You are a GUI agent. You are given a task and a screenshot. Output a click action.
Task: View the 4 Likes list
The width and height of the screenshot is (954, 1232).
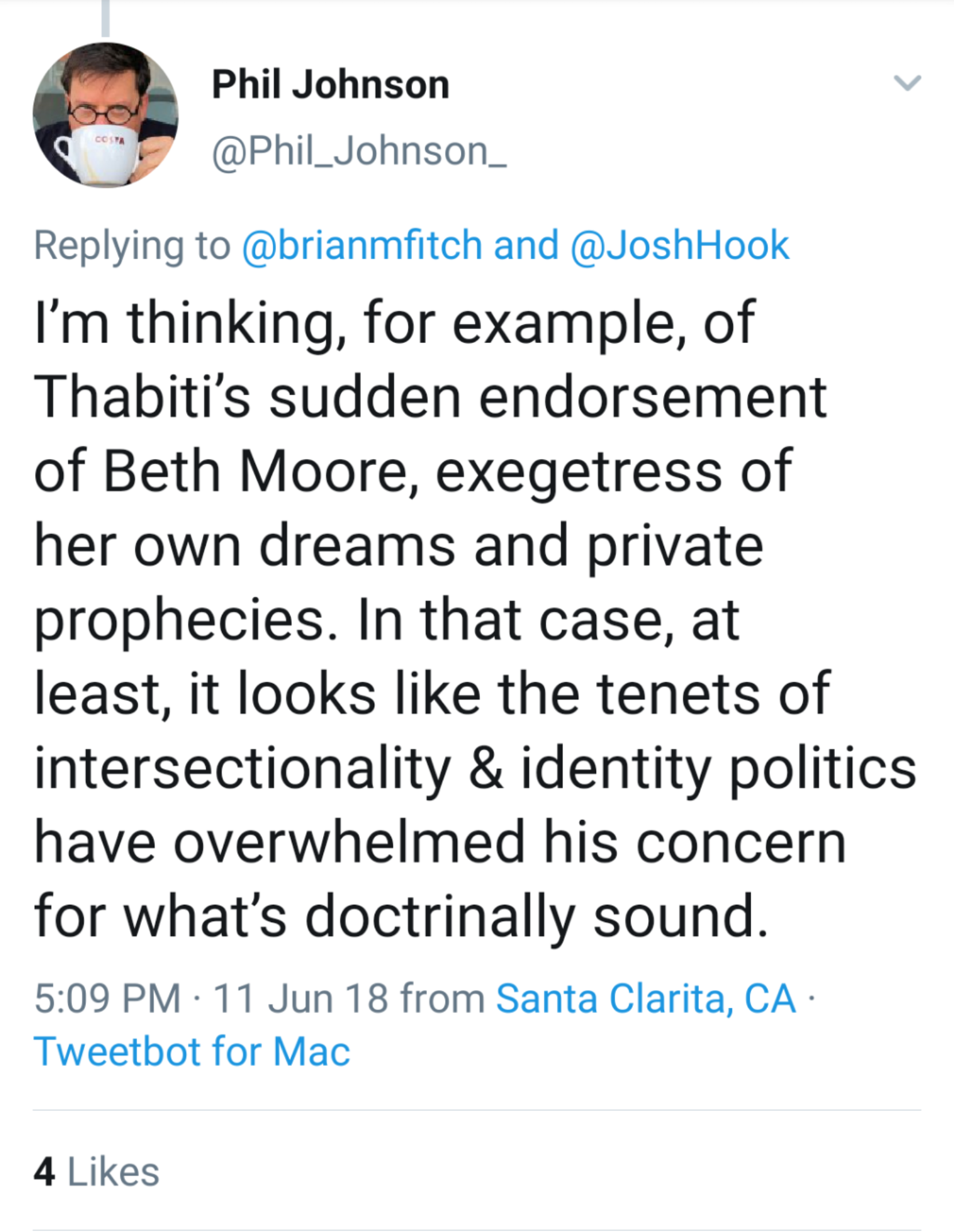(97, 1172)
